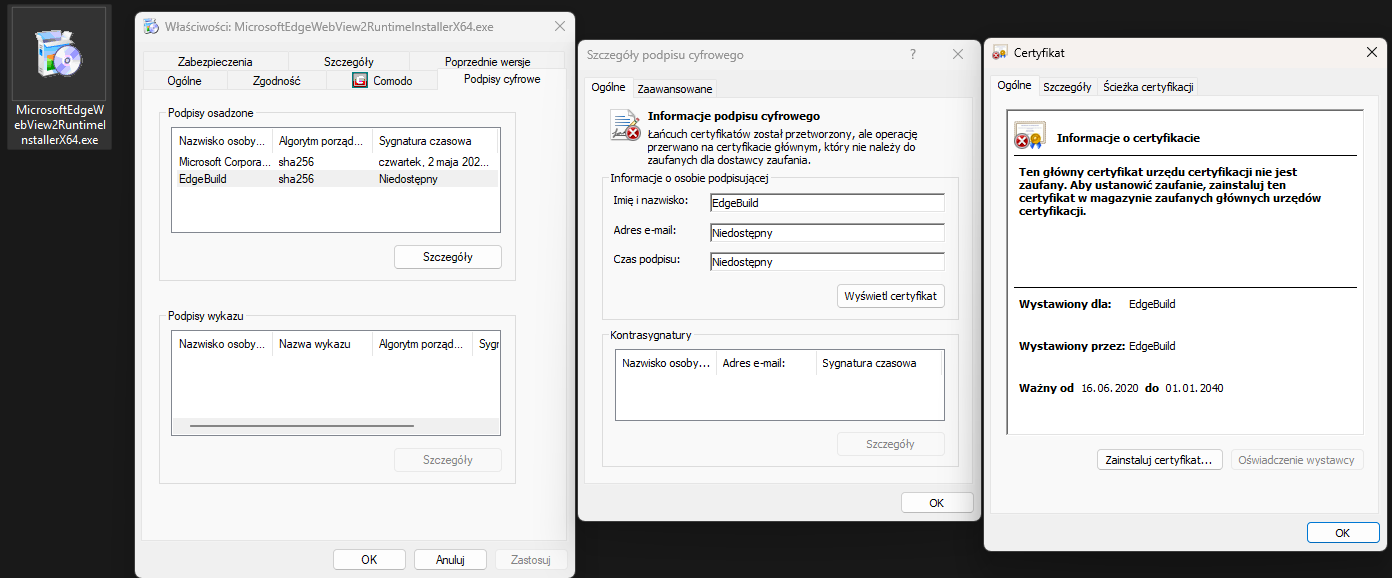Open the Zabezpieczenia tab

(x=215, y=62)
